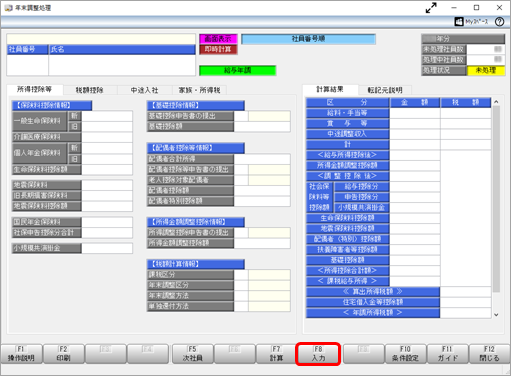The width and height of the screenshot is (511, 376).
Task: Click the 住宅借入金等控除額 row label
Action: coord(373,302)
